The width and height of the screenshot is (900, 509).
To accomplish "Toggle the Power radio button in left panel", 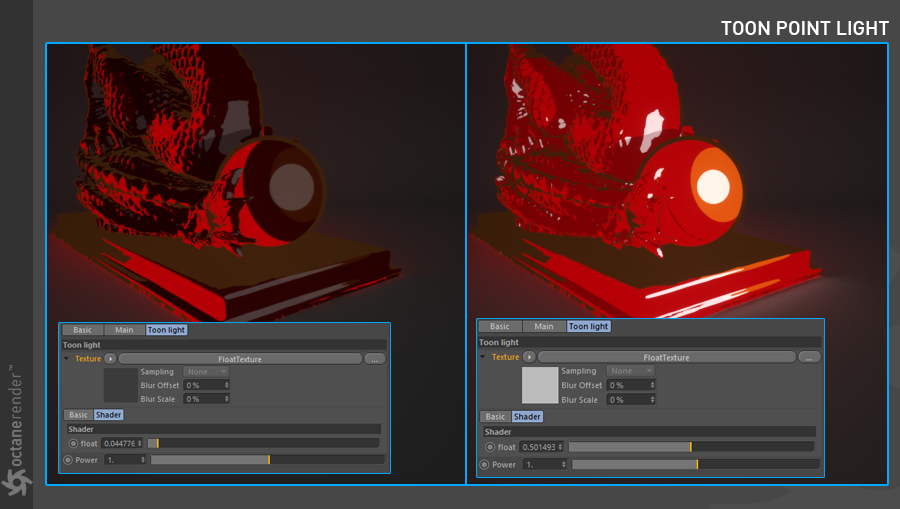I will click(68, 460).
